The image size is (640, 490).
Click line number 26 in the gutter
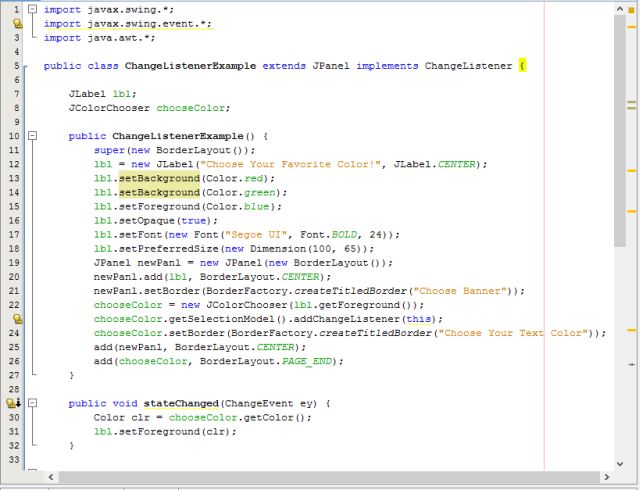[14, 361]
